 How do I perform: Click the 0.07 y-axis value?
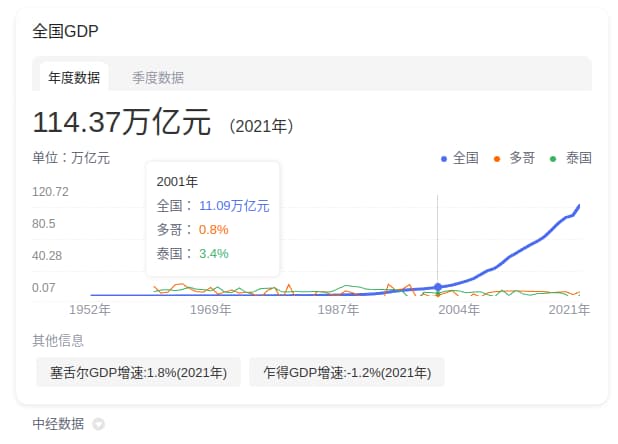(x=44, y=288)
